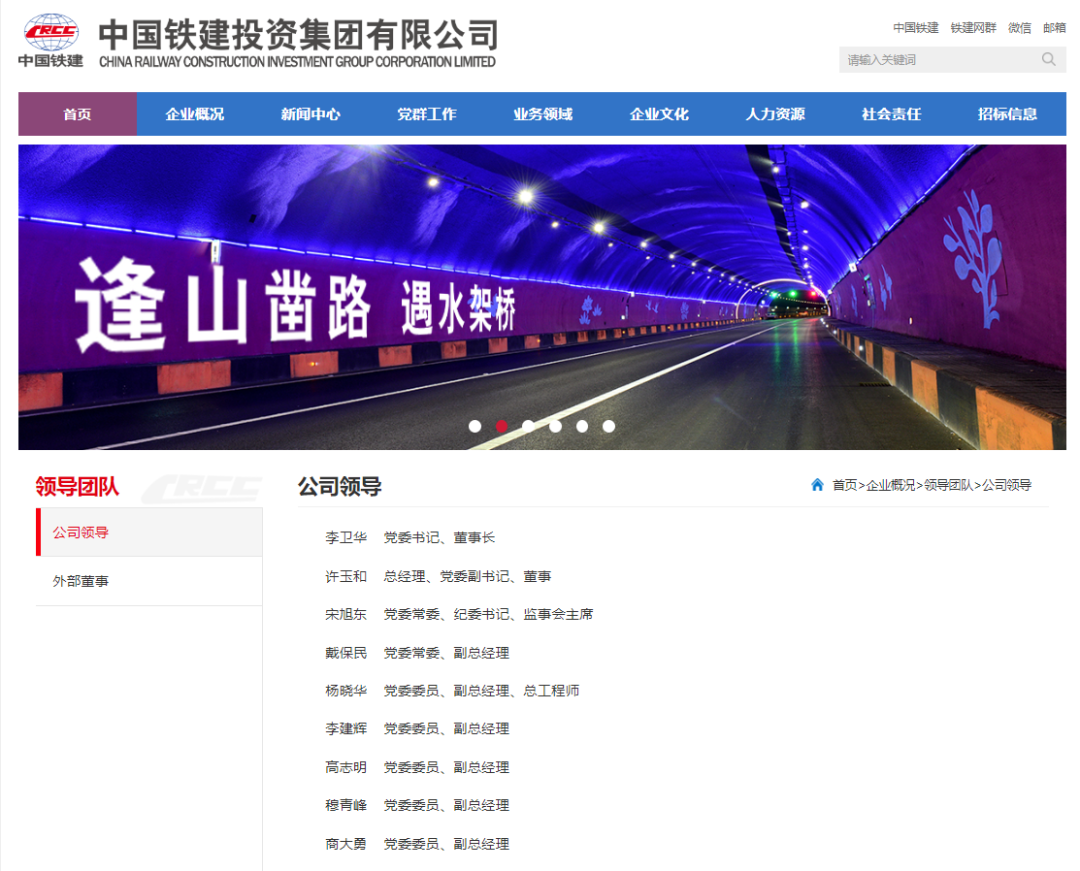
Task: Select the last carousel indicator dot
Action: pos(609,425)
